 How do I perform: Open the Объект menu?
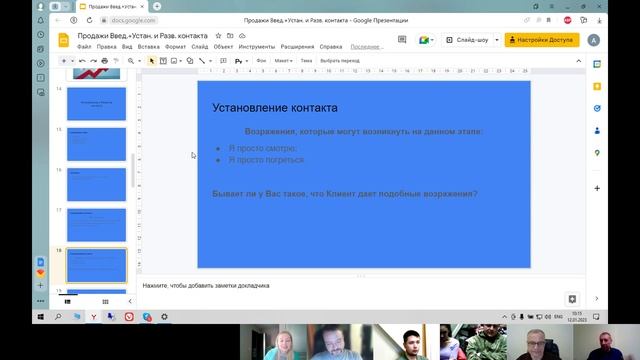pyautogui.click(x=223, y=47)
